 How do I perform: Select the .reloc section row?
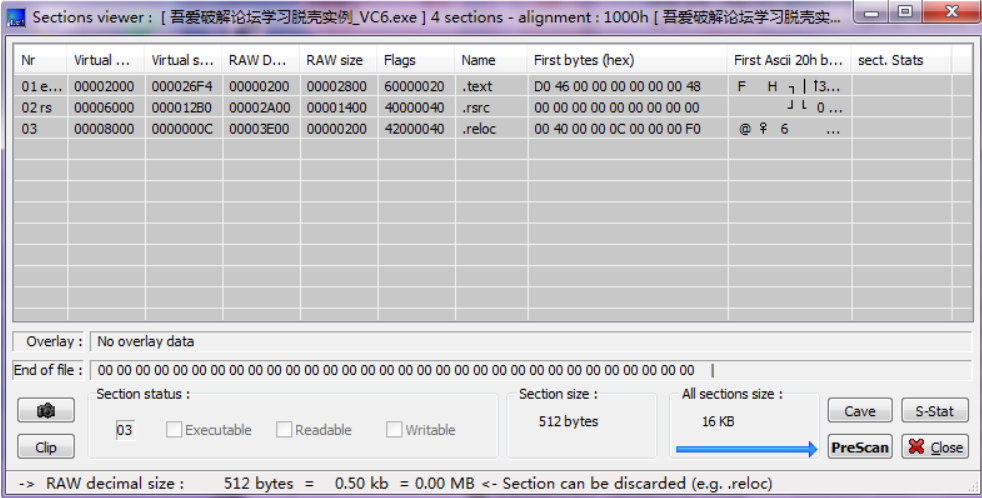click(478, 129)
